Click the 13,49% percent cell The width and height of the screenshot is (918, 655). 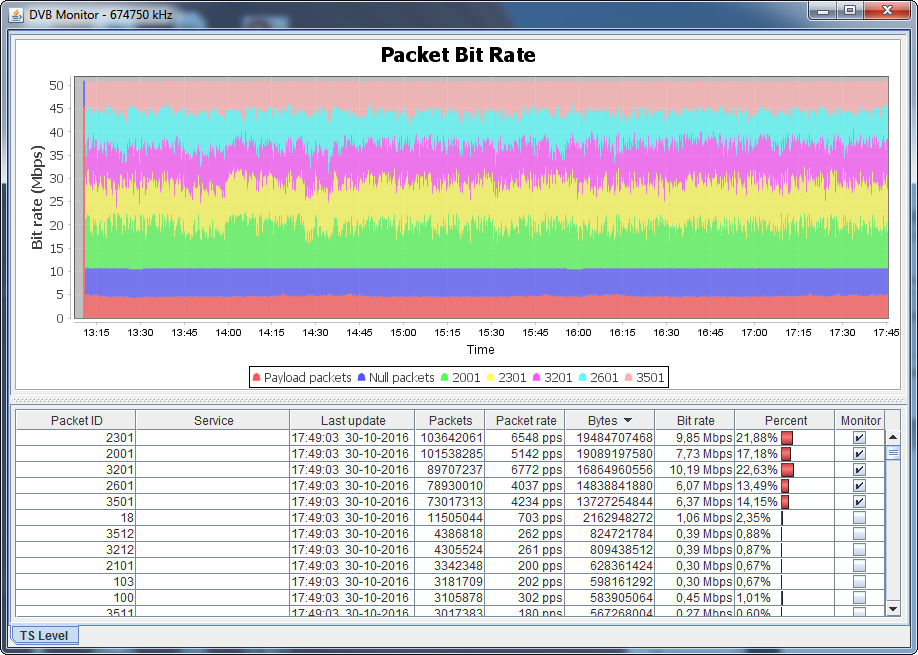tap(785, 486)
